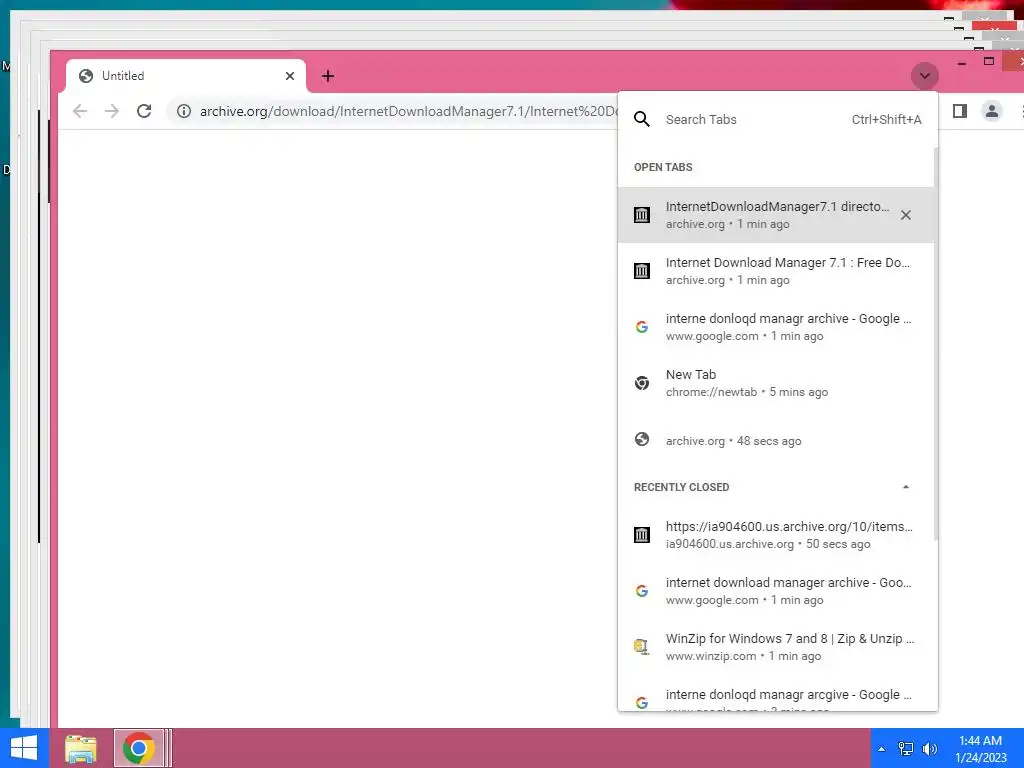Close the Untitled tab

(290, 76)
